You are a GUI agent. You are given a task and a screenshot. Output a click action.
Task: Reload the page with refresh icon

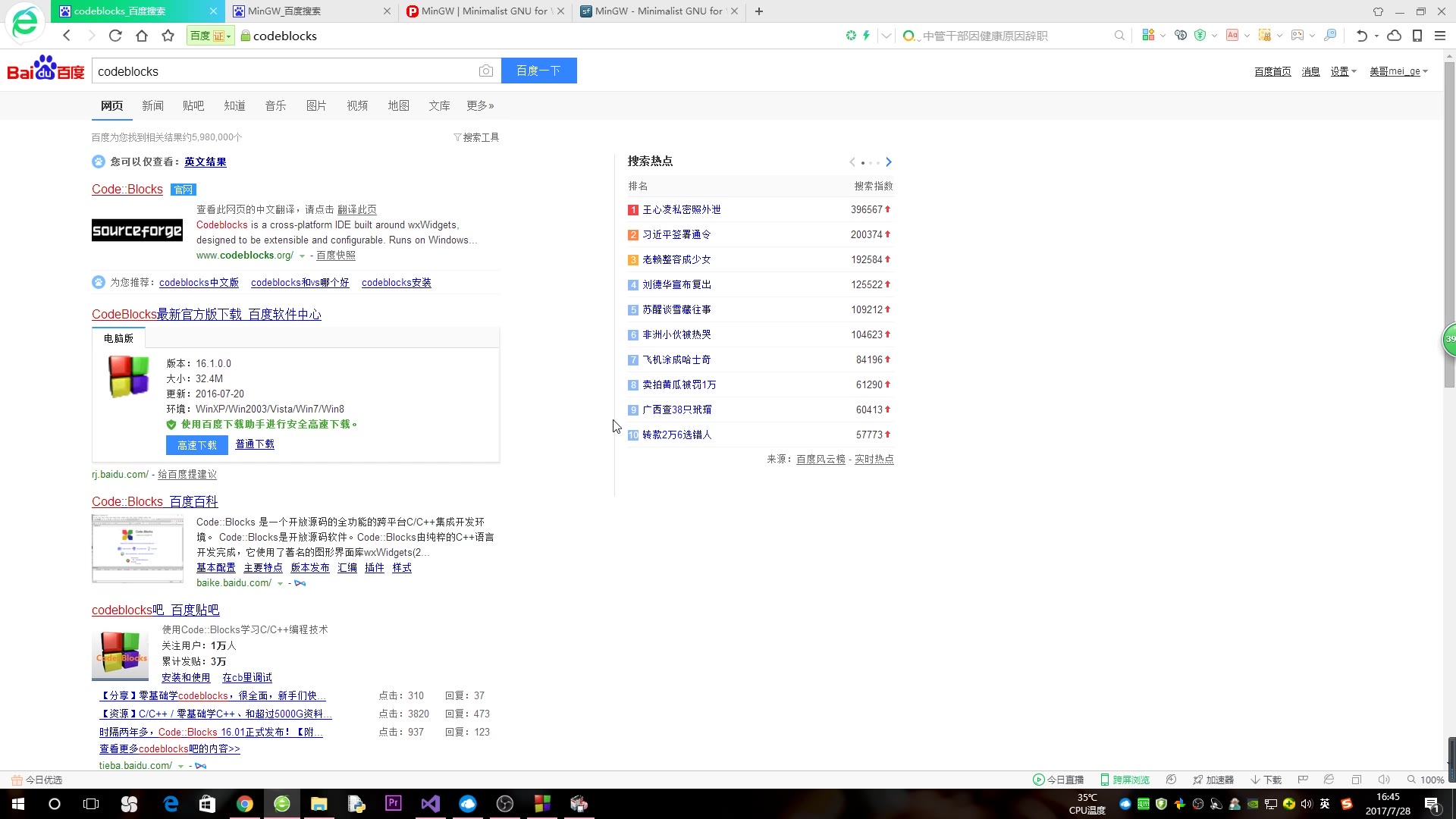115,36
